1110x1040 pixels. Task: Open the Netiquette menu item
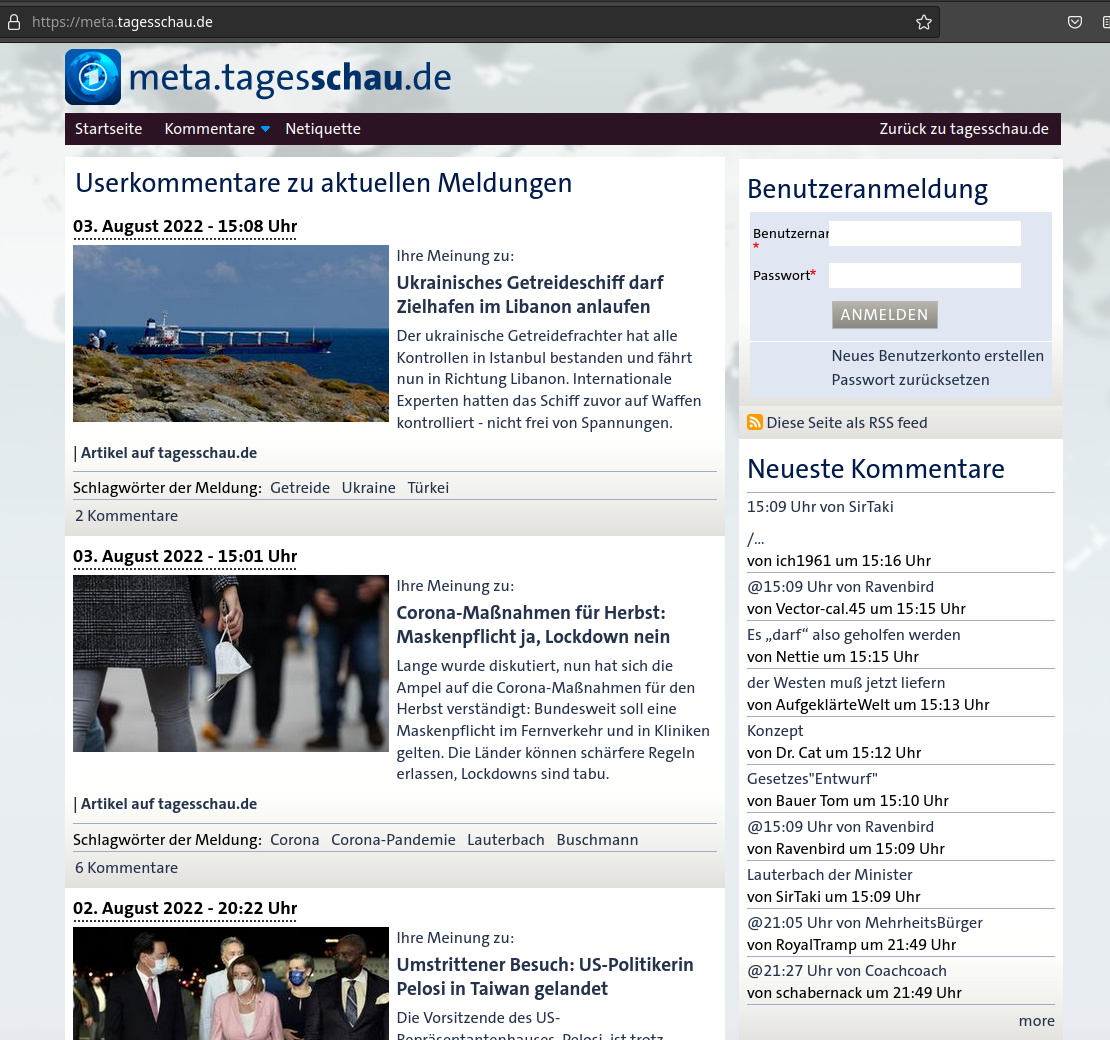[x=323, y=129]
